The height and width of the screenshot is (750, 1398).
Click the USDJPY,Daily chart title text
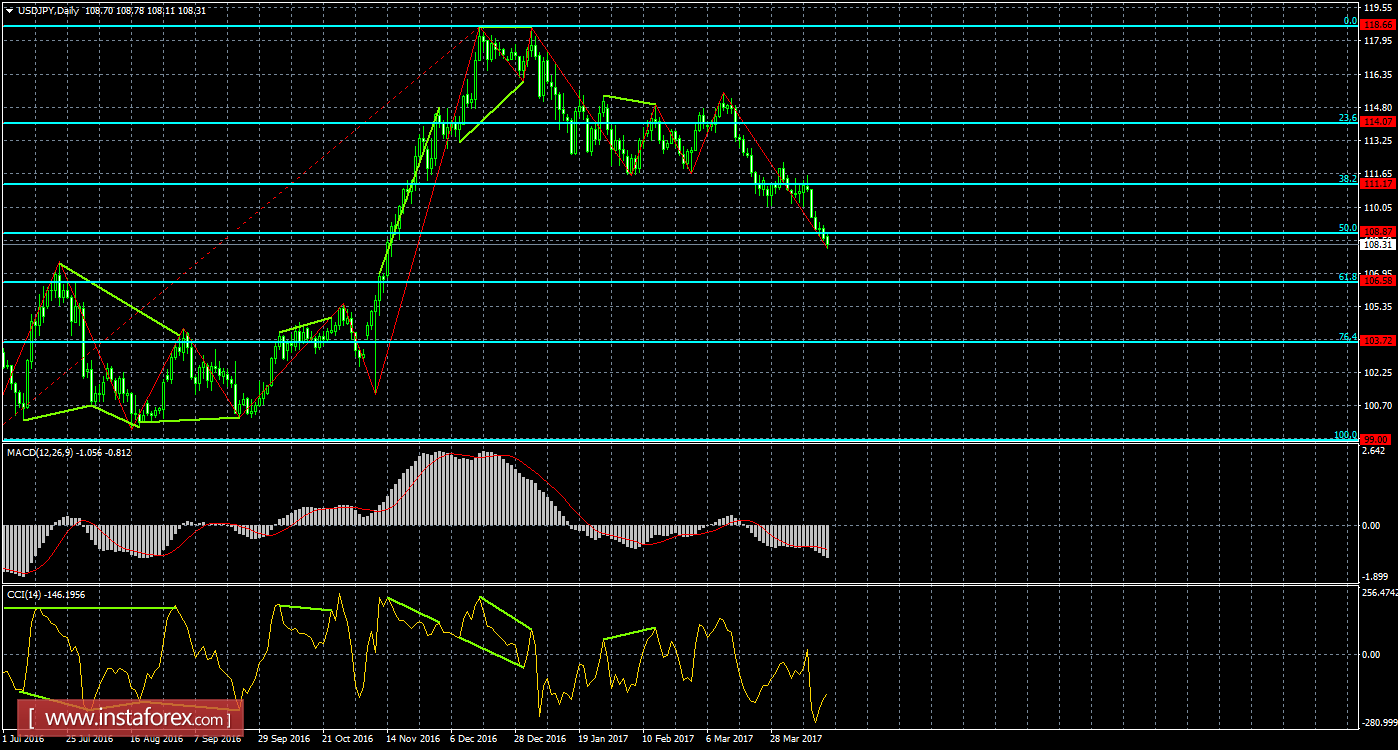coord(48,10)
